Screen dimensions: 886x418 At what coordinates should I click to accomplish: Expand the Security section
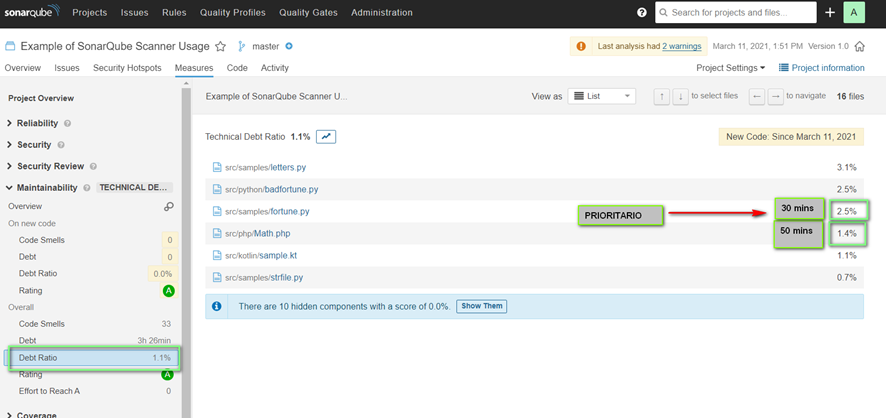34,145
